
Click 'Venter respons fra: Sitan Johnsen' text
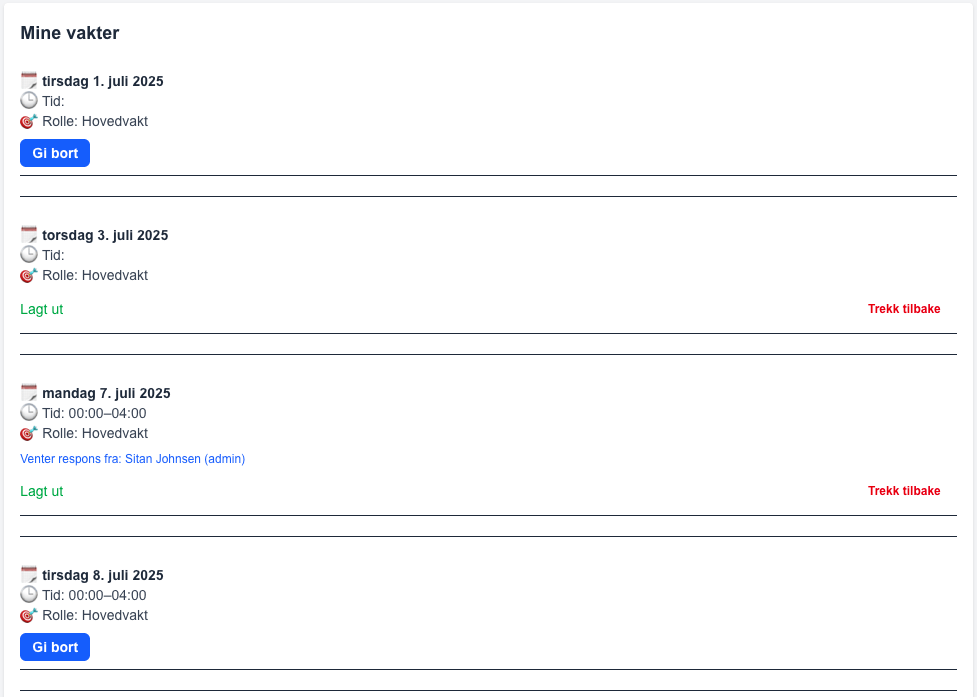click(132, 459)
